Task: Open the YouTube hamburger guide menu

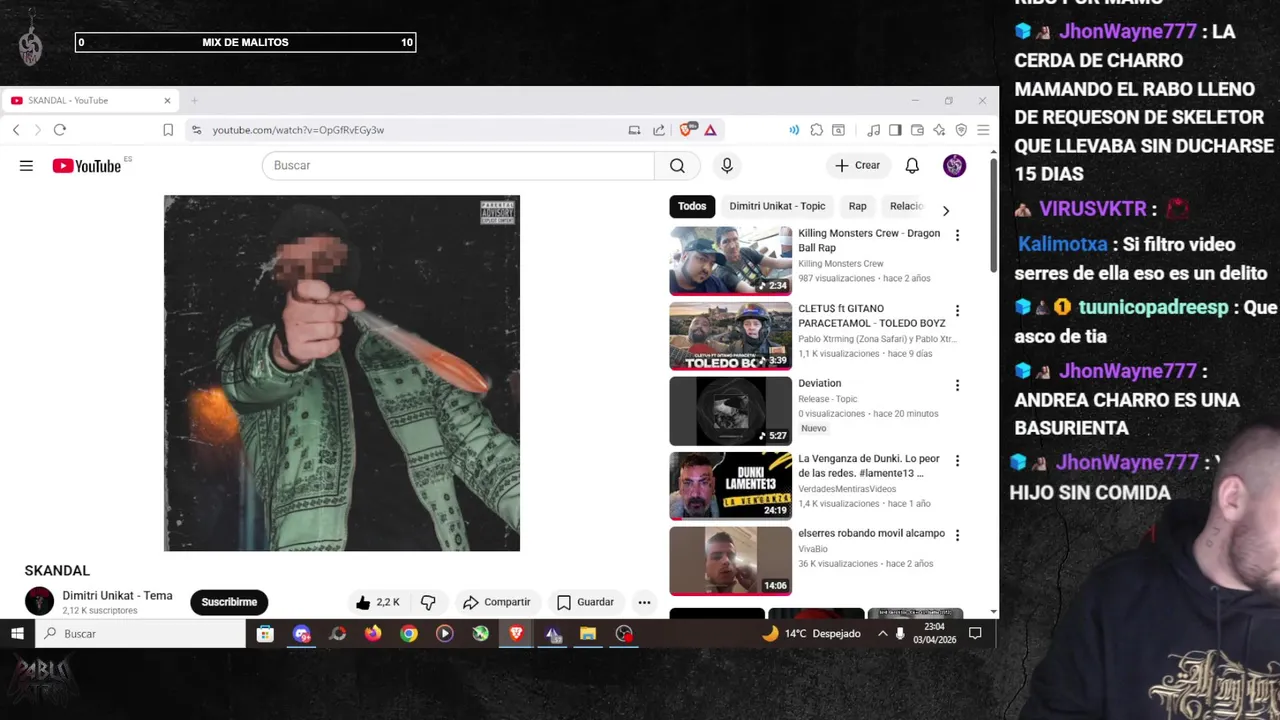Action: (26, 166)
